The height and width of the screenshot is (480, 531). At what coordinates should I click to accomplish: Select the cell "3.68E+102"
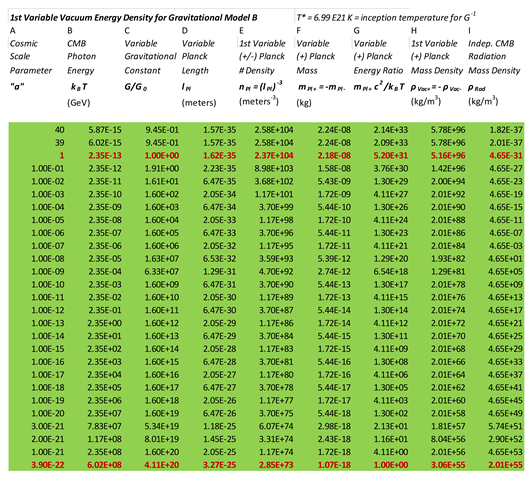[x=274, y=181]
